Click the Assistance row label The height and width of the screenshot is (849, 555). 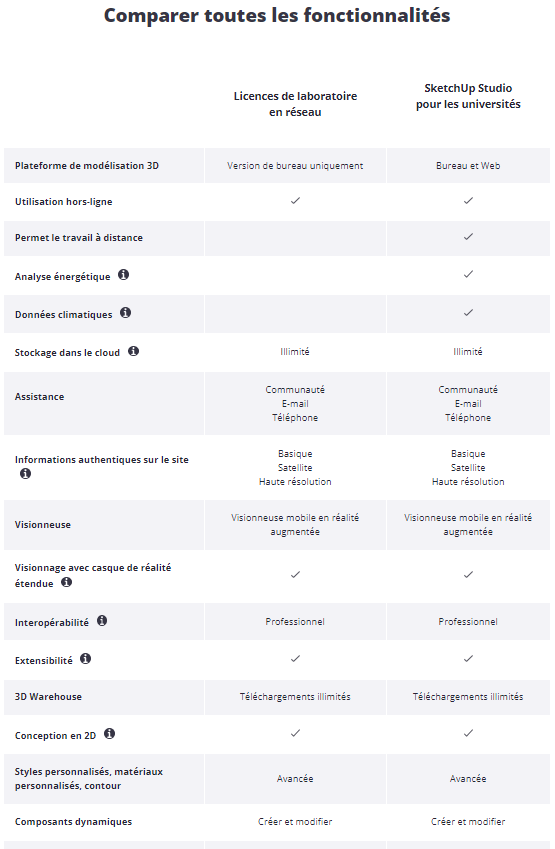(39, 396)
